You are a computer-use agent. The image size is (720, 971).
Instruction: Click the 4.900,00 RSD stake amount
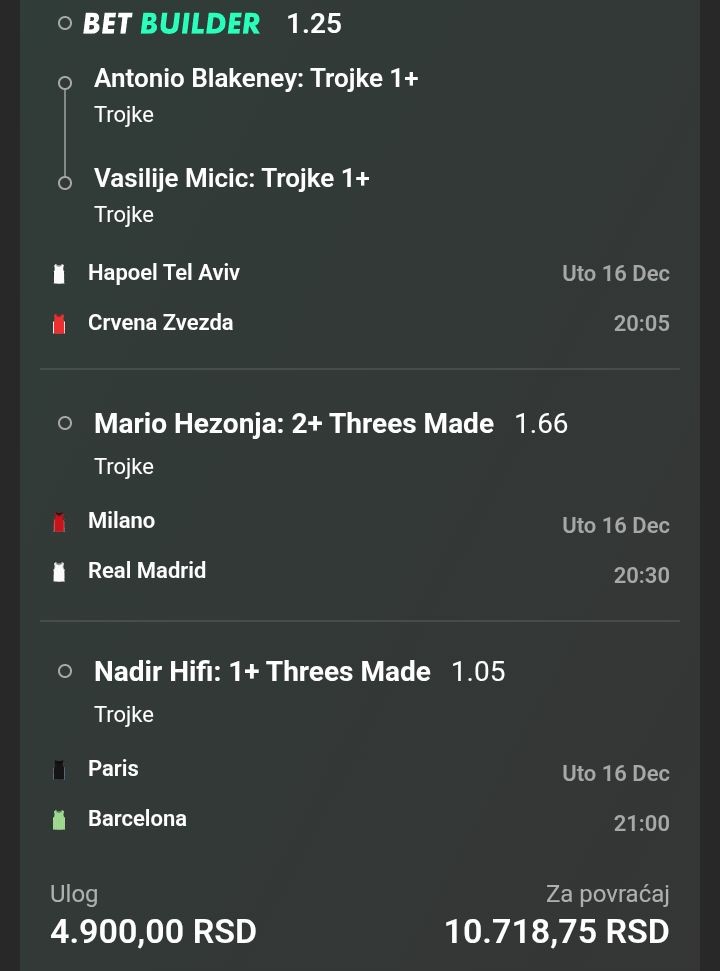(x=153, y=931)
